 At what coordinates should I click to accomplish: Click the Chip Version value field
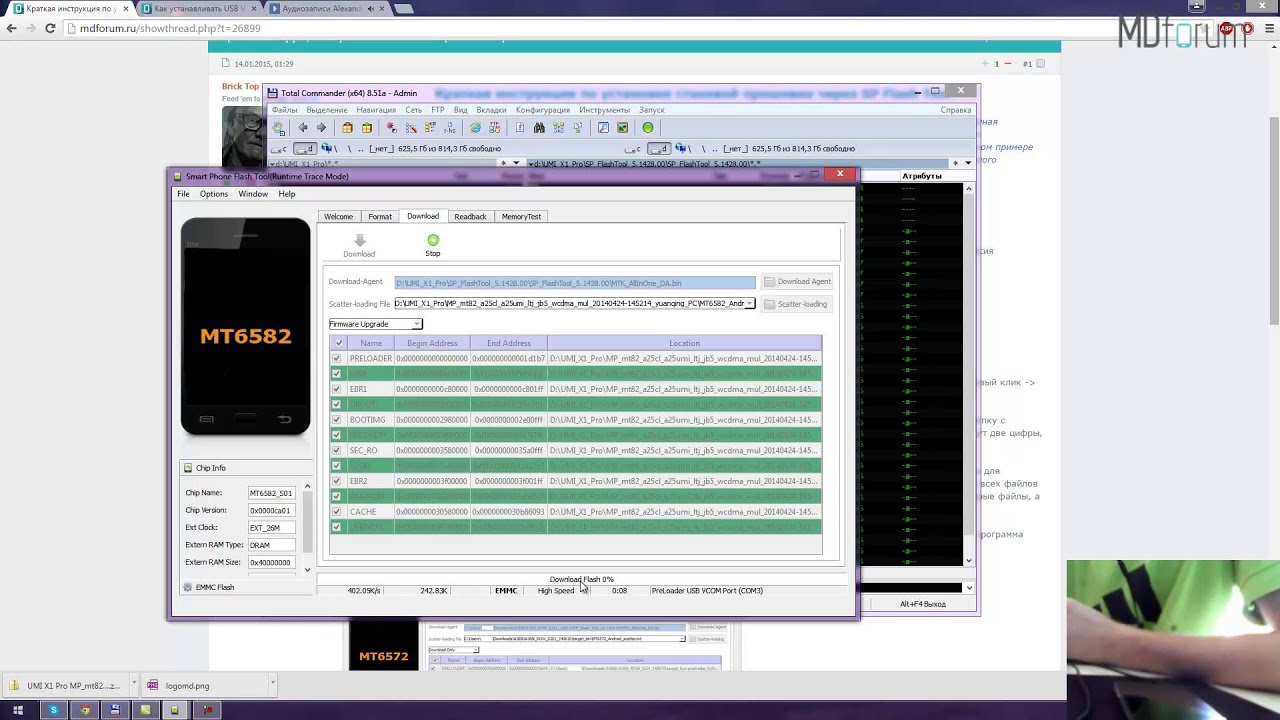(x=271, y=510)
